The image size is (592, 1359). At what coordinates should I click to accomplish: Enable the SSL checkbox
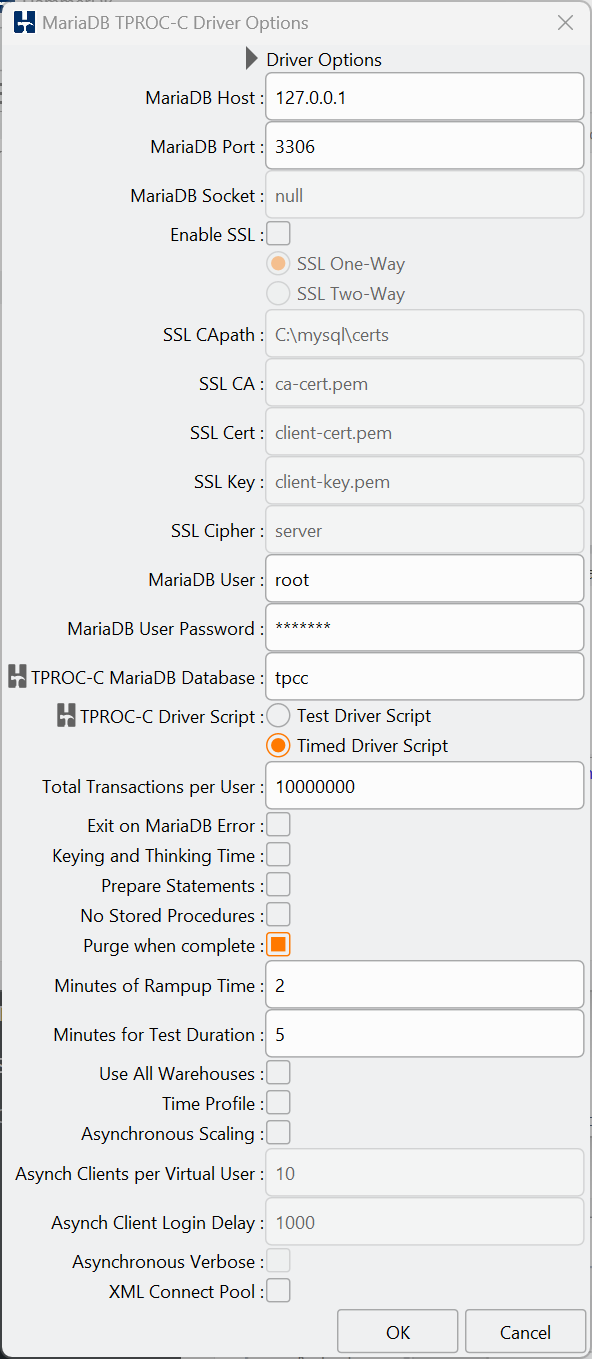278,234
